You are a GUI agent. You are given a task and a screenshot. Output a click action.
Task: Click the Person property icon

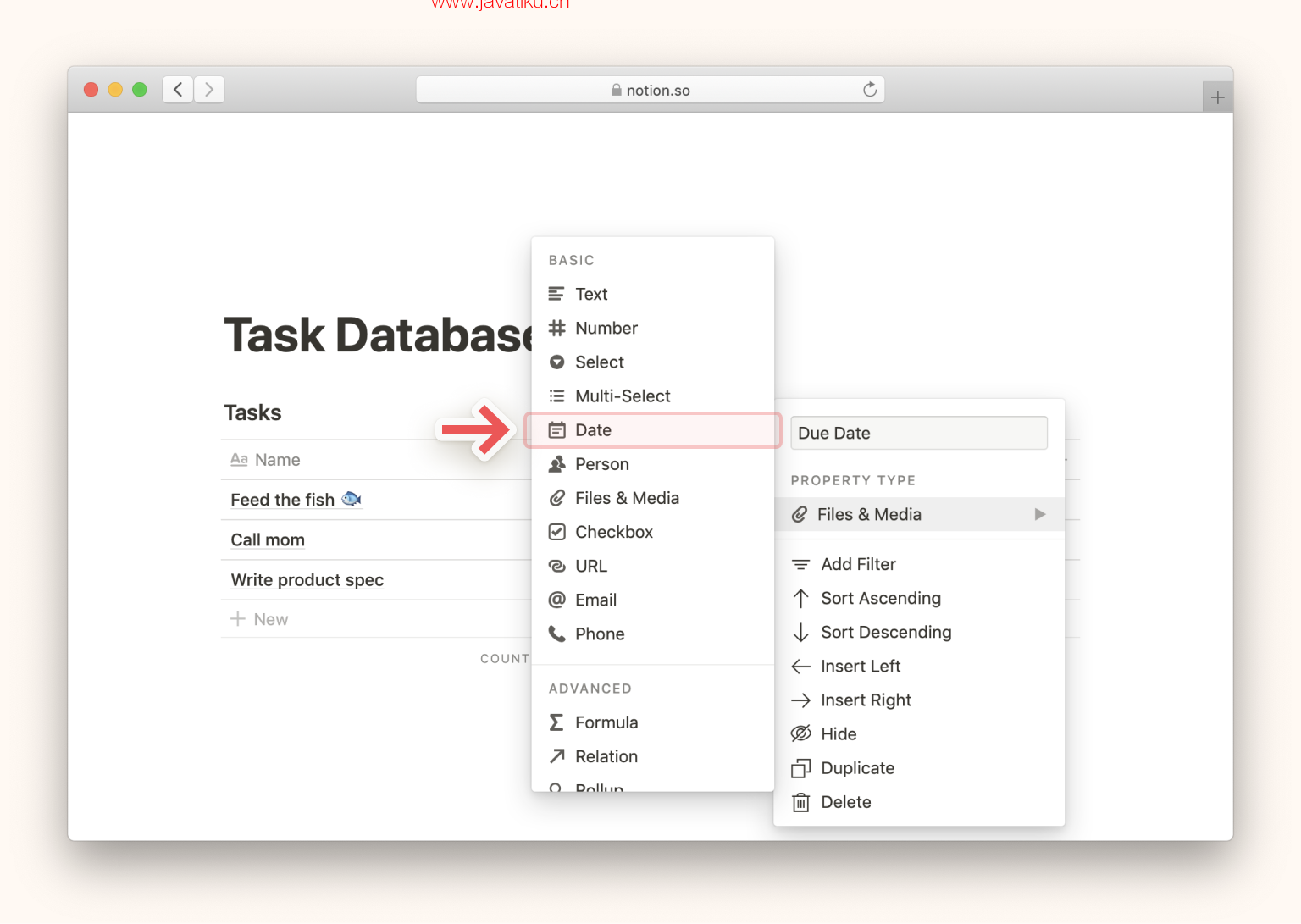556,464
